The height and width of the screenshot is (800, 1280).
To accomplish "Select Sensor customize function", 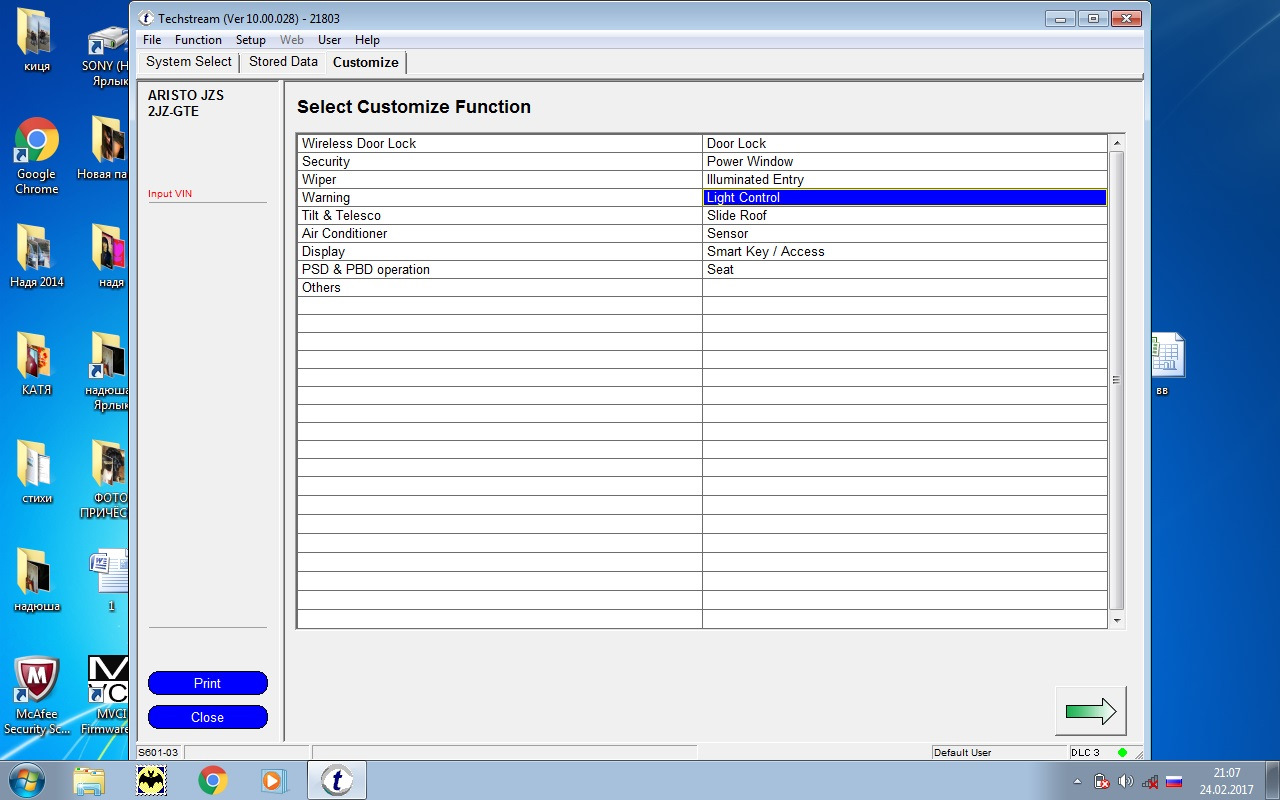I will (905, 233).
